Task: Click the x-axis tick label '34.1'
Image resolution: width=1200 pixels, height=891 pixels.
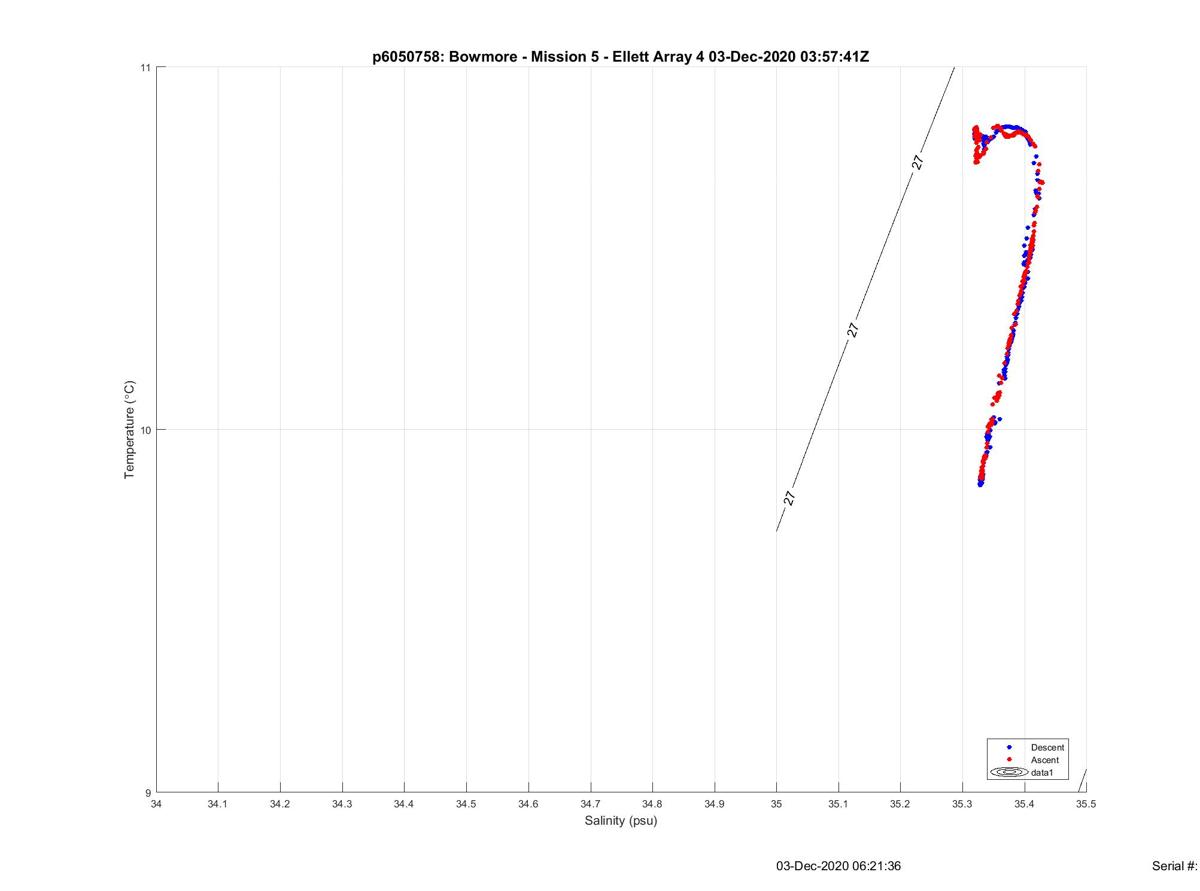Action: click(x=218, y=803)
